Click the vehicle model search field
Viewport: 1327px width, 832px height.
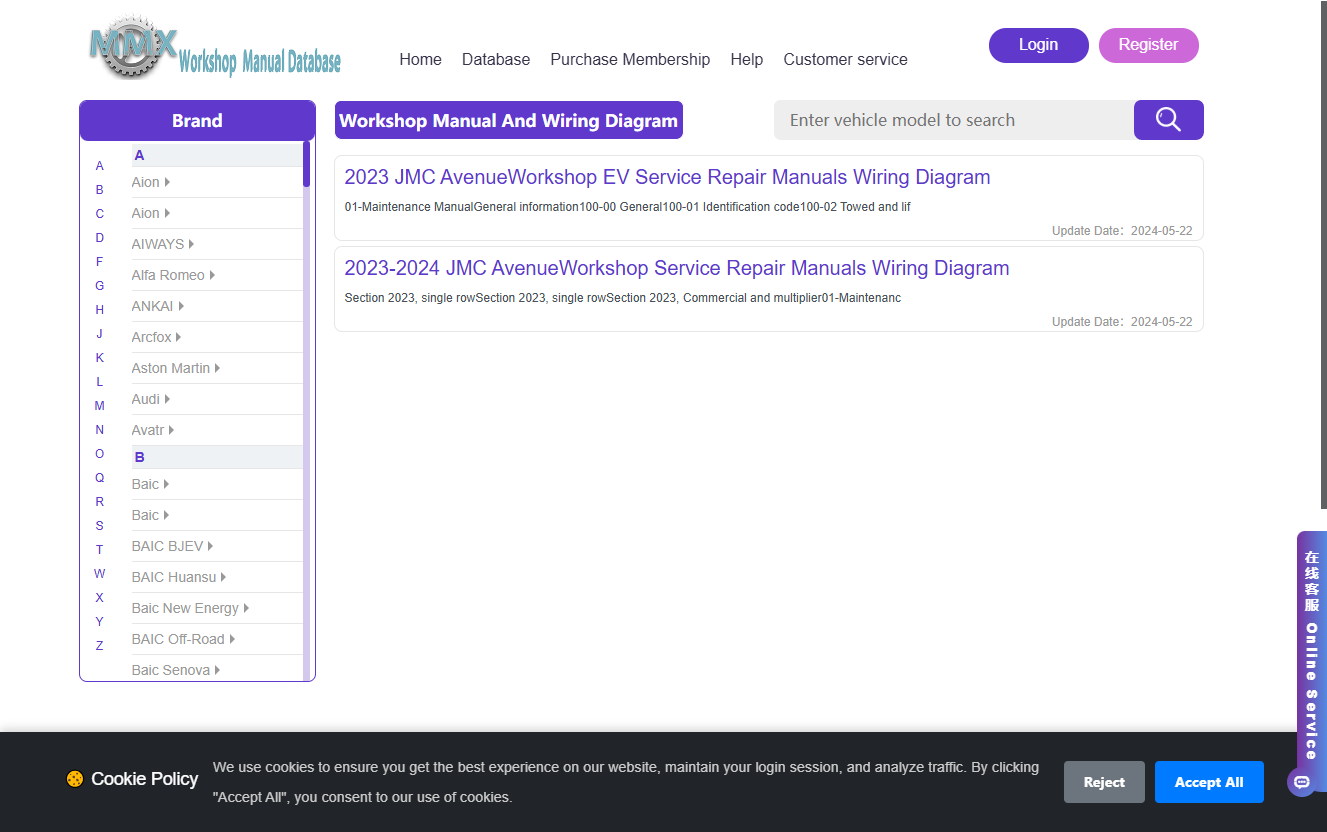click(x=954, y=120)
